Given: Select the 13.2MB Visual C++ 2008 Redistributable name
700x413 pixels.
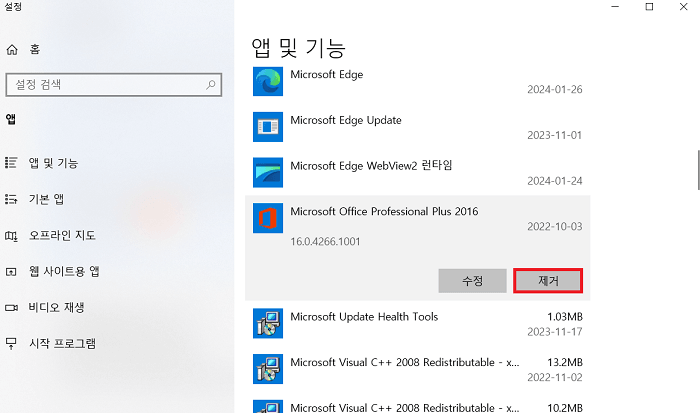Looking at the screenshot, I should (405, 362).
